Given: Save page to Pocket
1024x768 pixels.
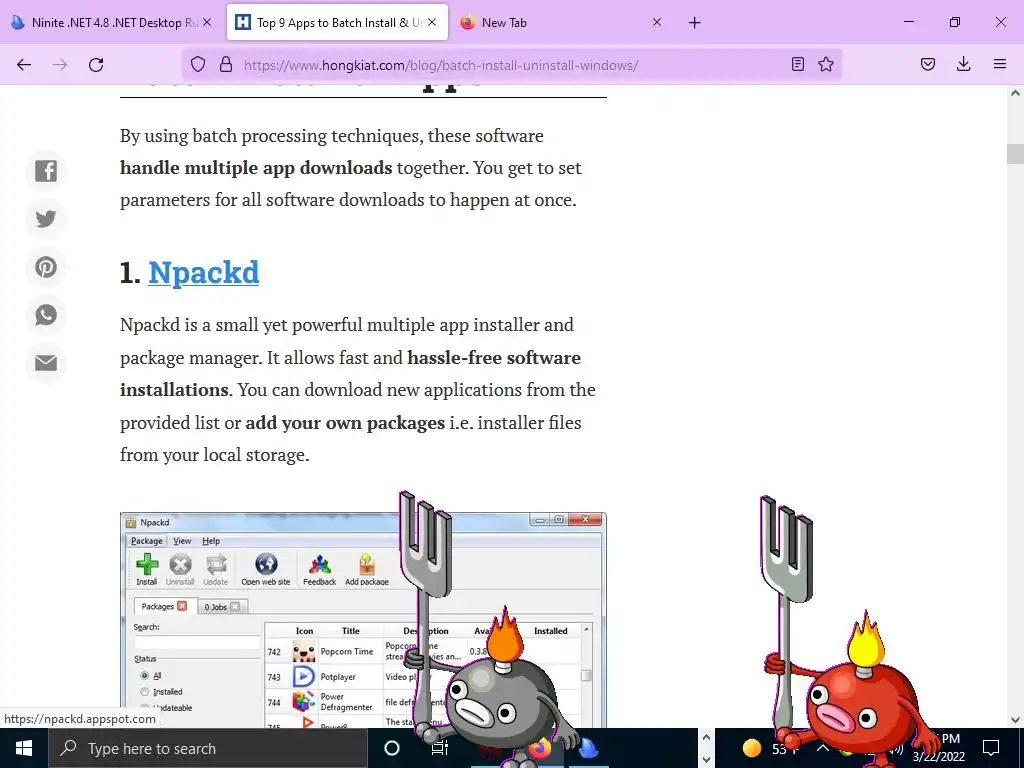Looking at the screenshot, I should point(928,64).
